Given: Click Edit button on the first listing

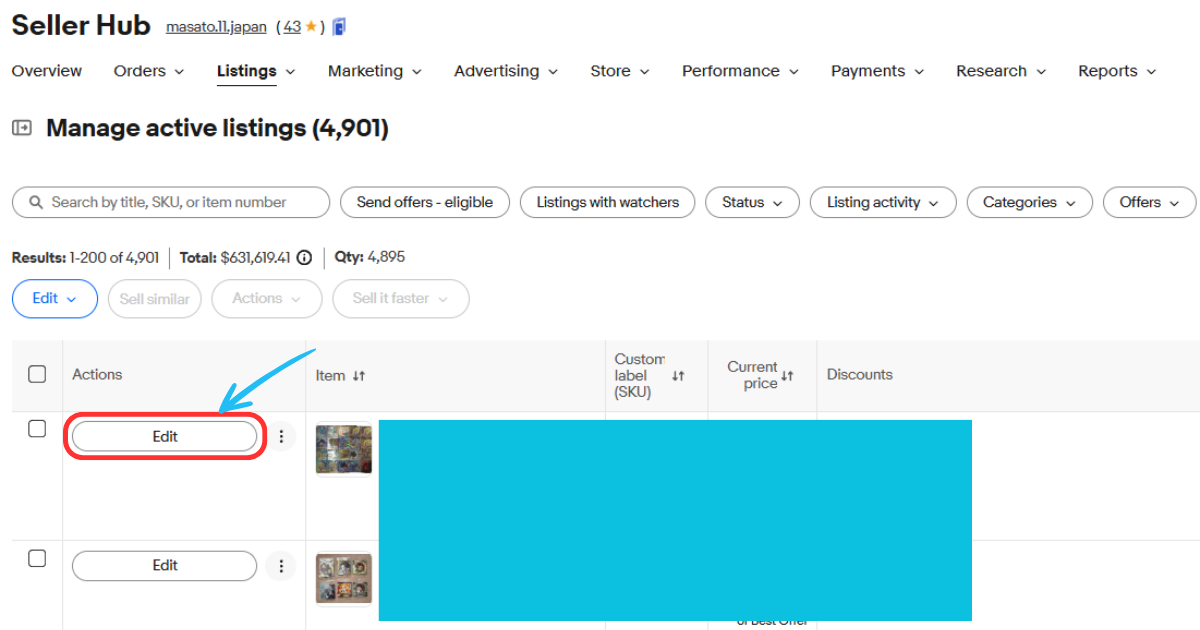Looking at the screenshot, I should point(165,436).
